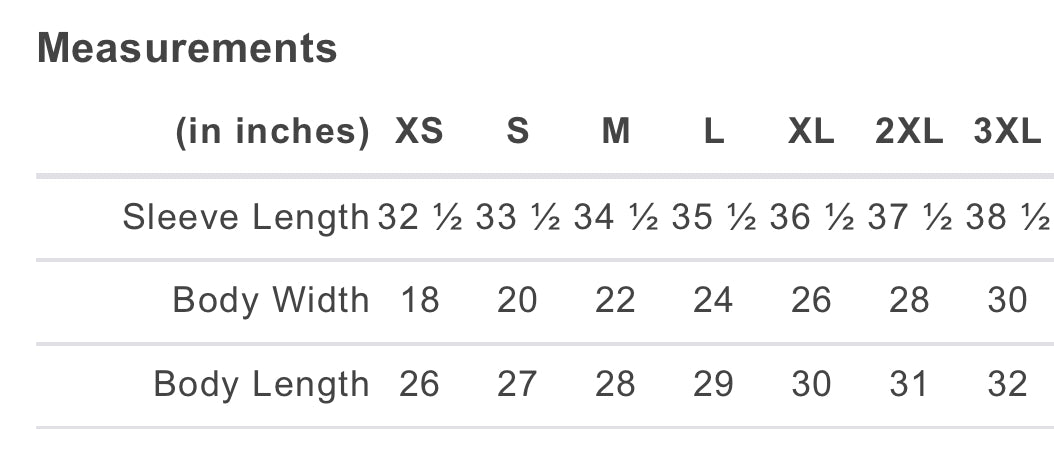Click body width value 24
The image size is (1054, 470).
(713, 300)
